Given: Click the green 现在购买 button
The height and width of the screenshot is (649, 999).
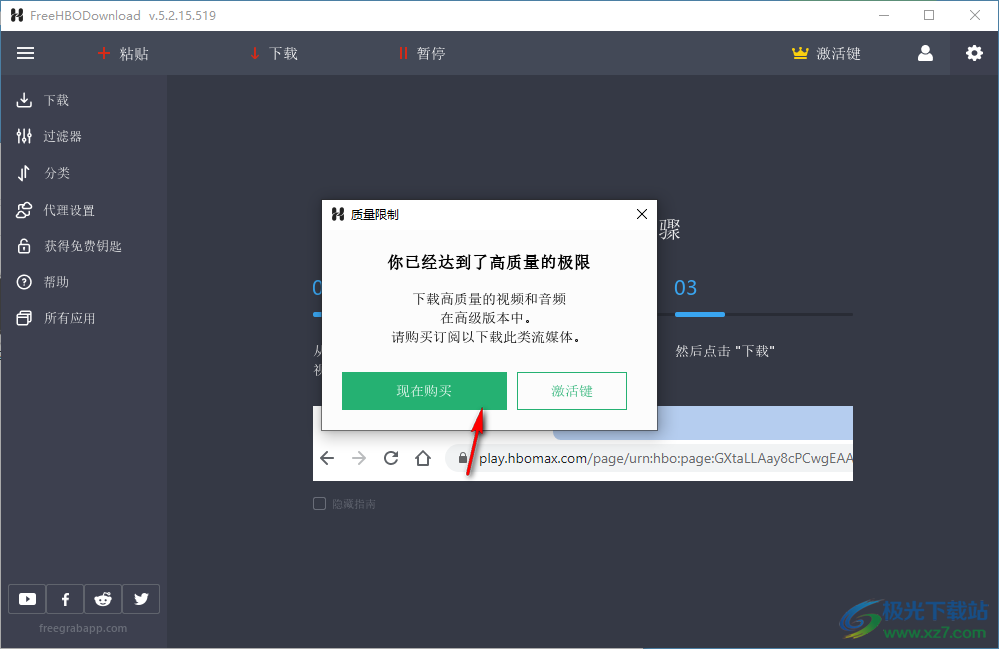Looking at the screenshot, I should [424, 391].
